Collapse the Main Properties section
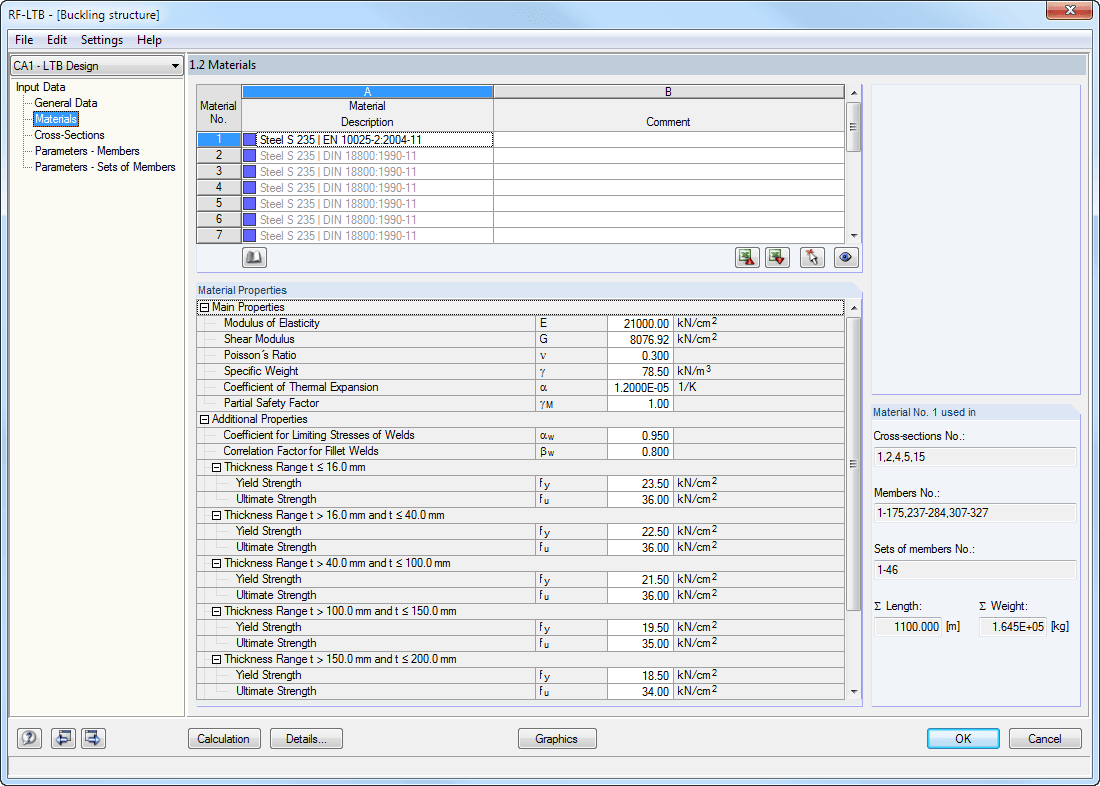The image size is (1100, 786). pyautogui.click(x=204, y=307)
